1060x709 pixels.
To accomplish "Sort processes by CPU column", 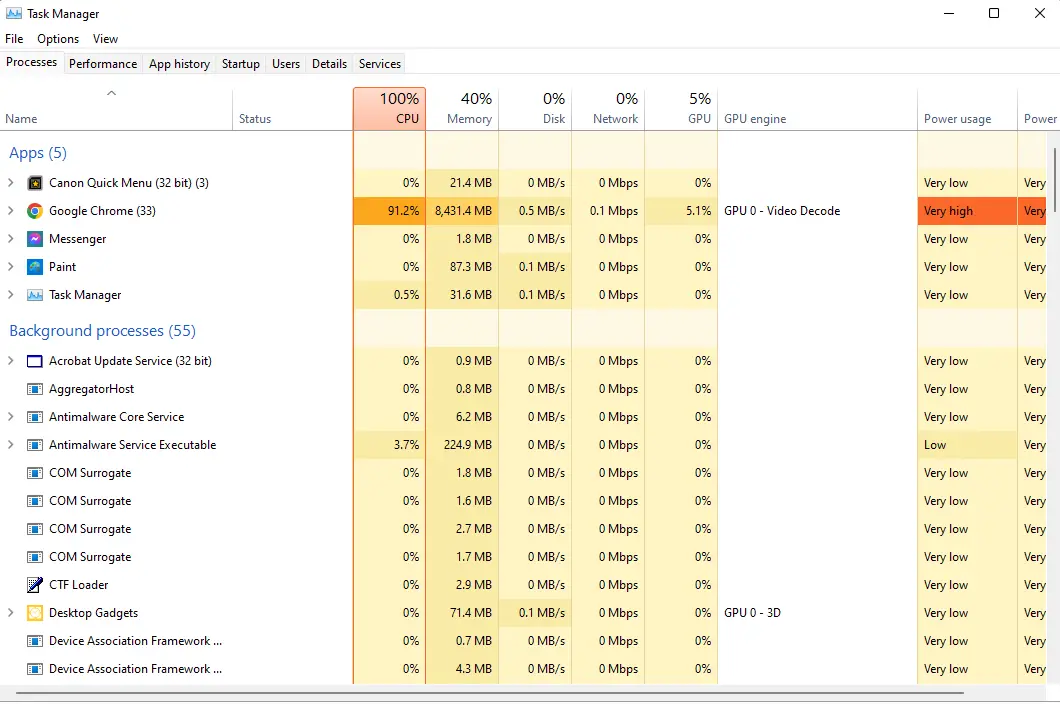I will click(389, 108).
